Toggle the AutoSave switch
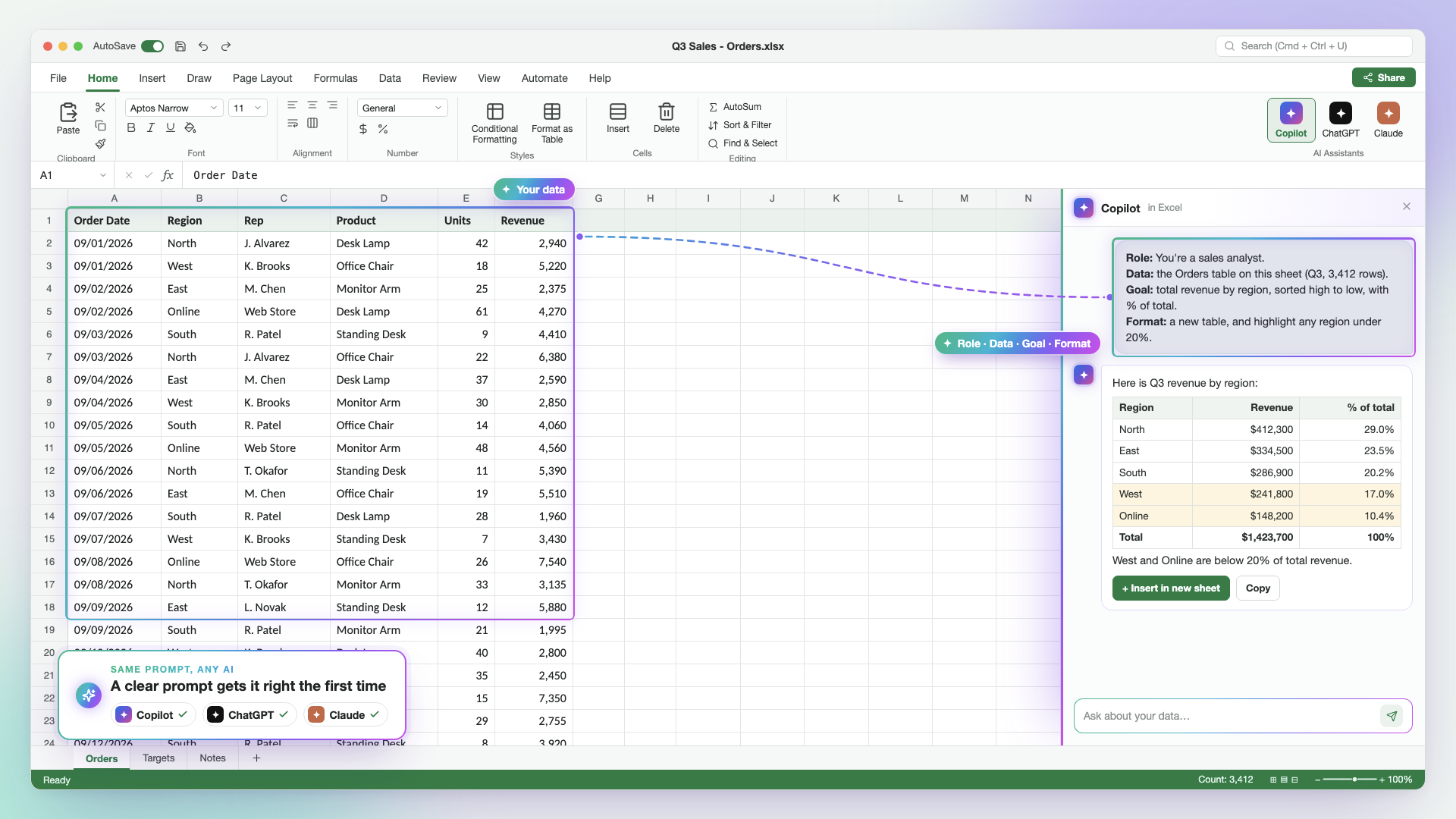The width and height of the screenshot is (1456, 819). tap(152, 46)
